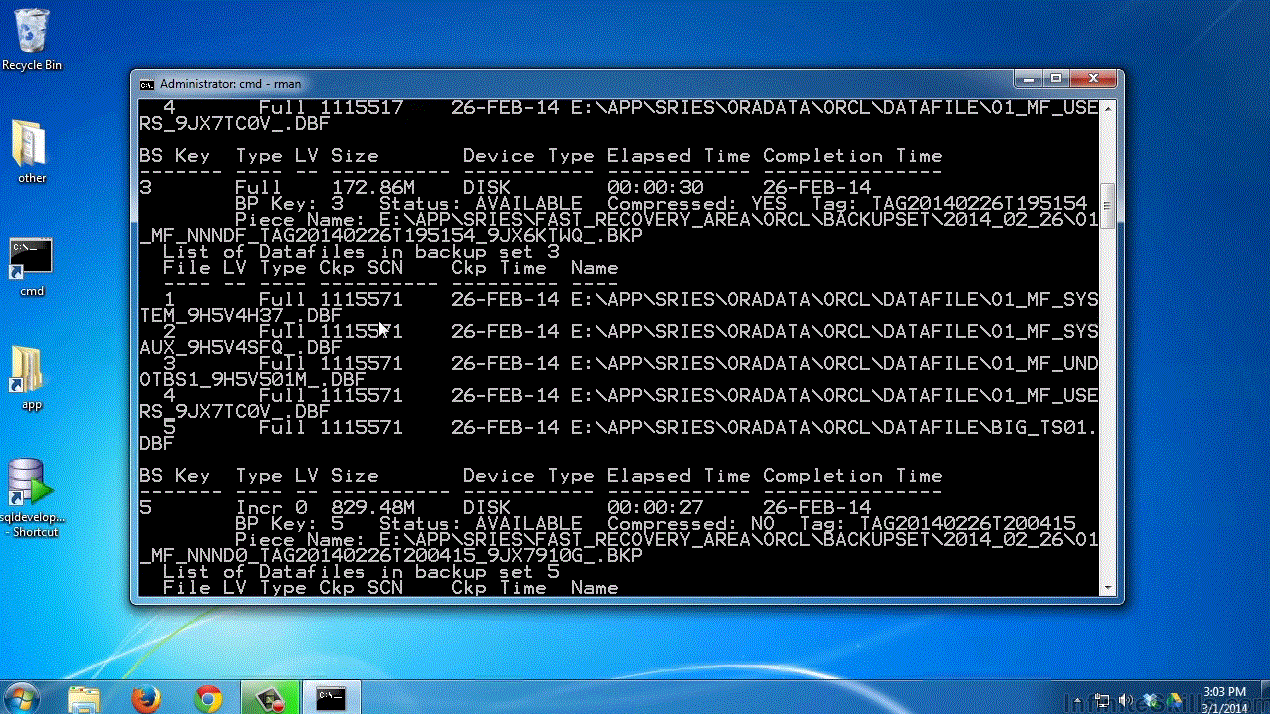The width and height of the screenshot is (1270, 714).
Task: Click the 'OTBS1_9H5V501M_.DBF' filename
Action: pos(252,379)
